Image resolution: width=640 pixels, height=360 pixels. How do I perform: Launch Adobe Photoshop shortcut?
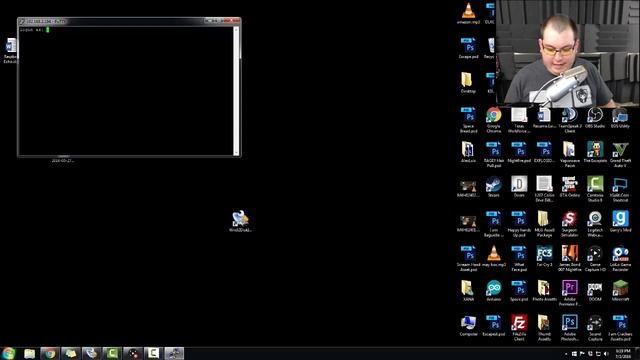pos(569,327)
